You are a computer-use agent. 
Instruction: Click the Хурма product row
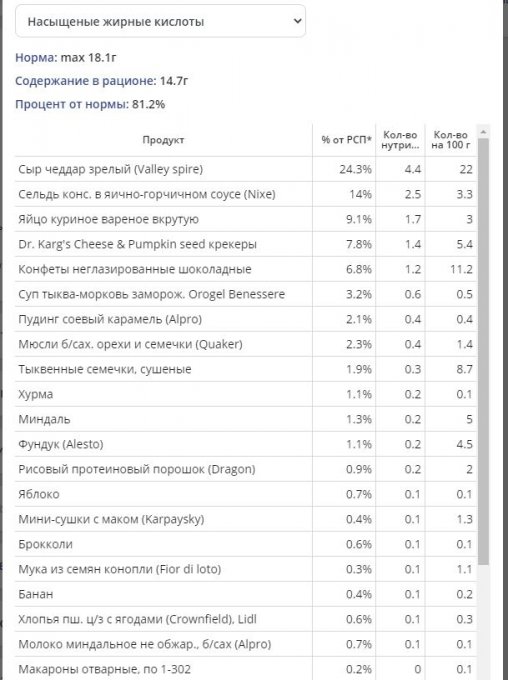(x=246, y=394)
